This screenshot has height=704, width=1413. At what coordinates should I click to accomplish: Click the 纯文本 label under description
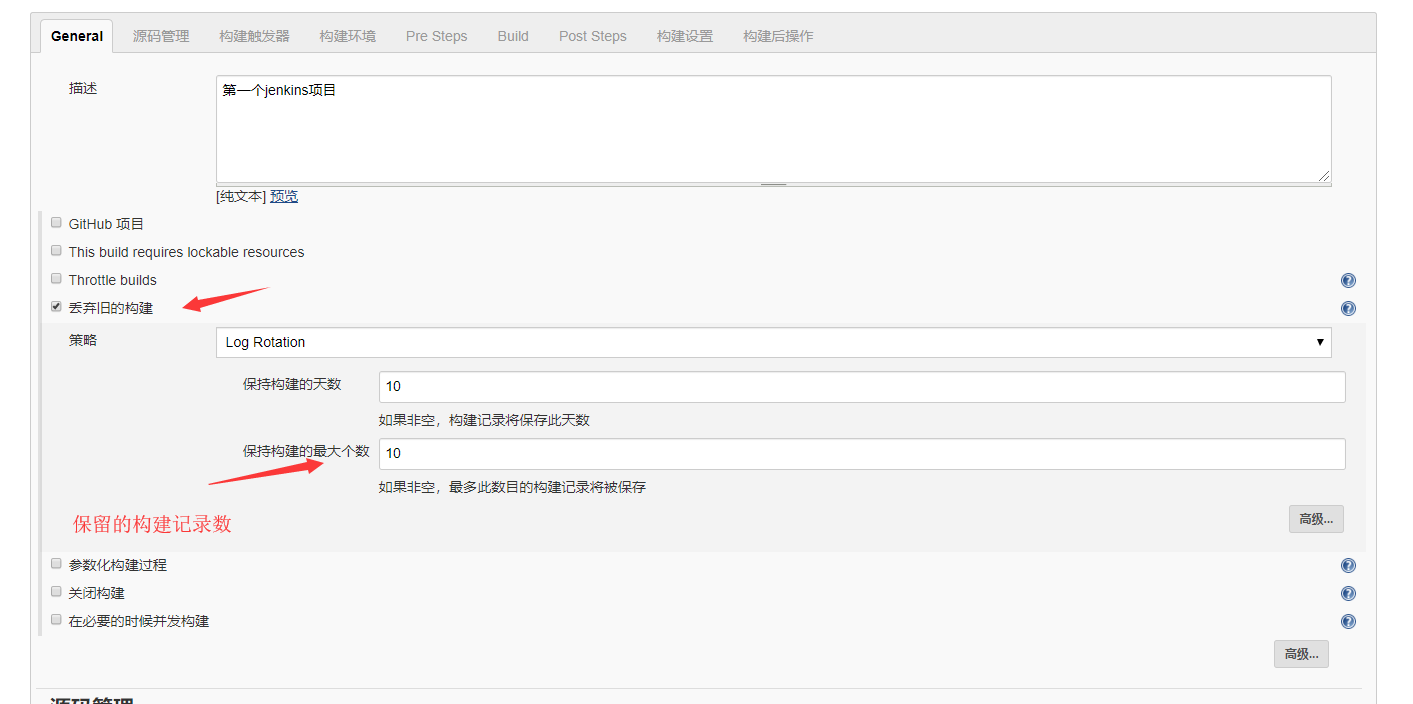(241, 196)
